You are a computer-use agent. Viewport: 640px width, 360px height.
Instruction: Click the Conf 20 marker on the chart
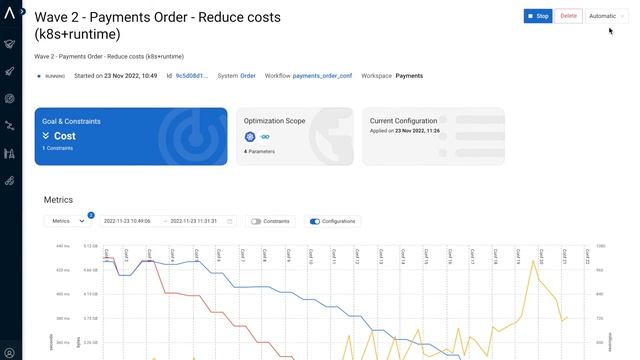pos(541,256)
